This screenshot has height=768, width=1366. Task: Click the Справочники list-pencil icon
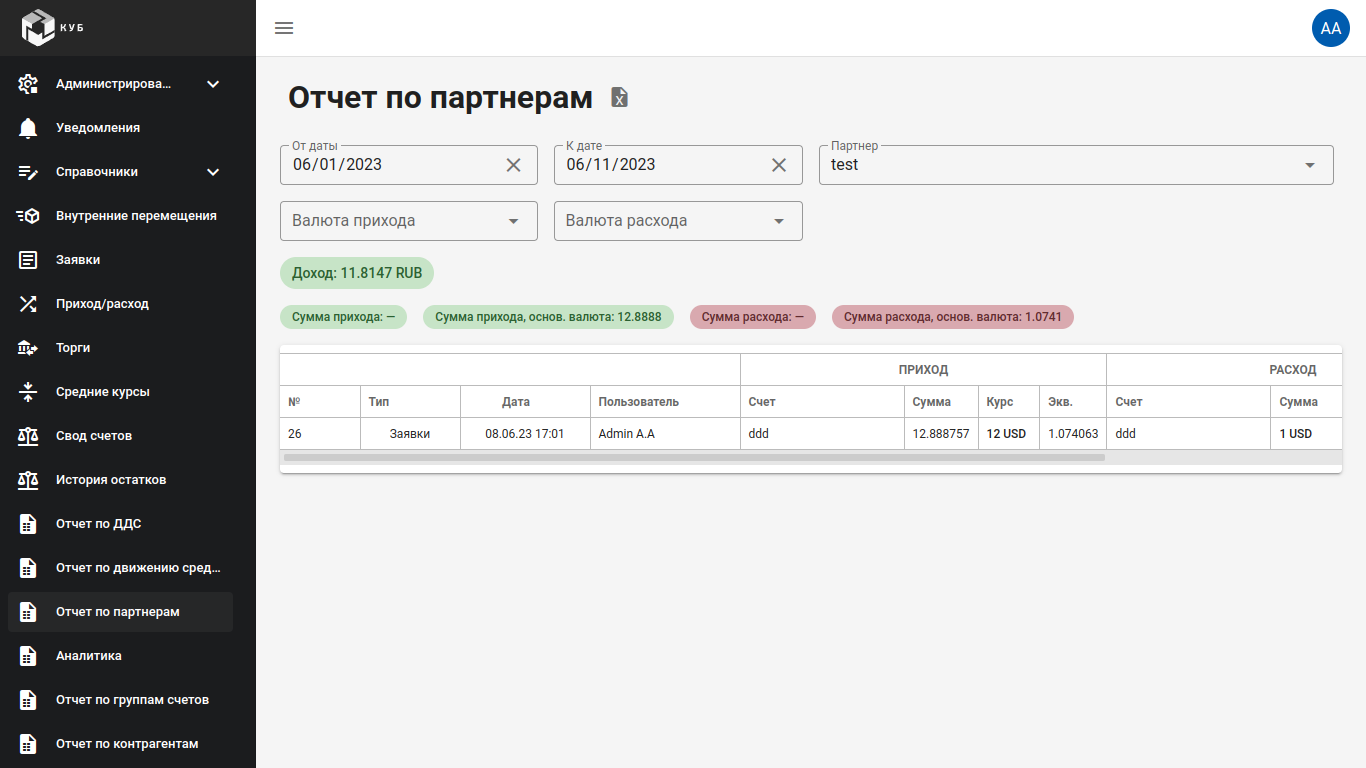coord(28,172)
